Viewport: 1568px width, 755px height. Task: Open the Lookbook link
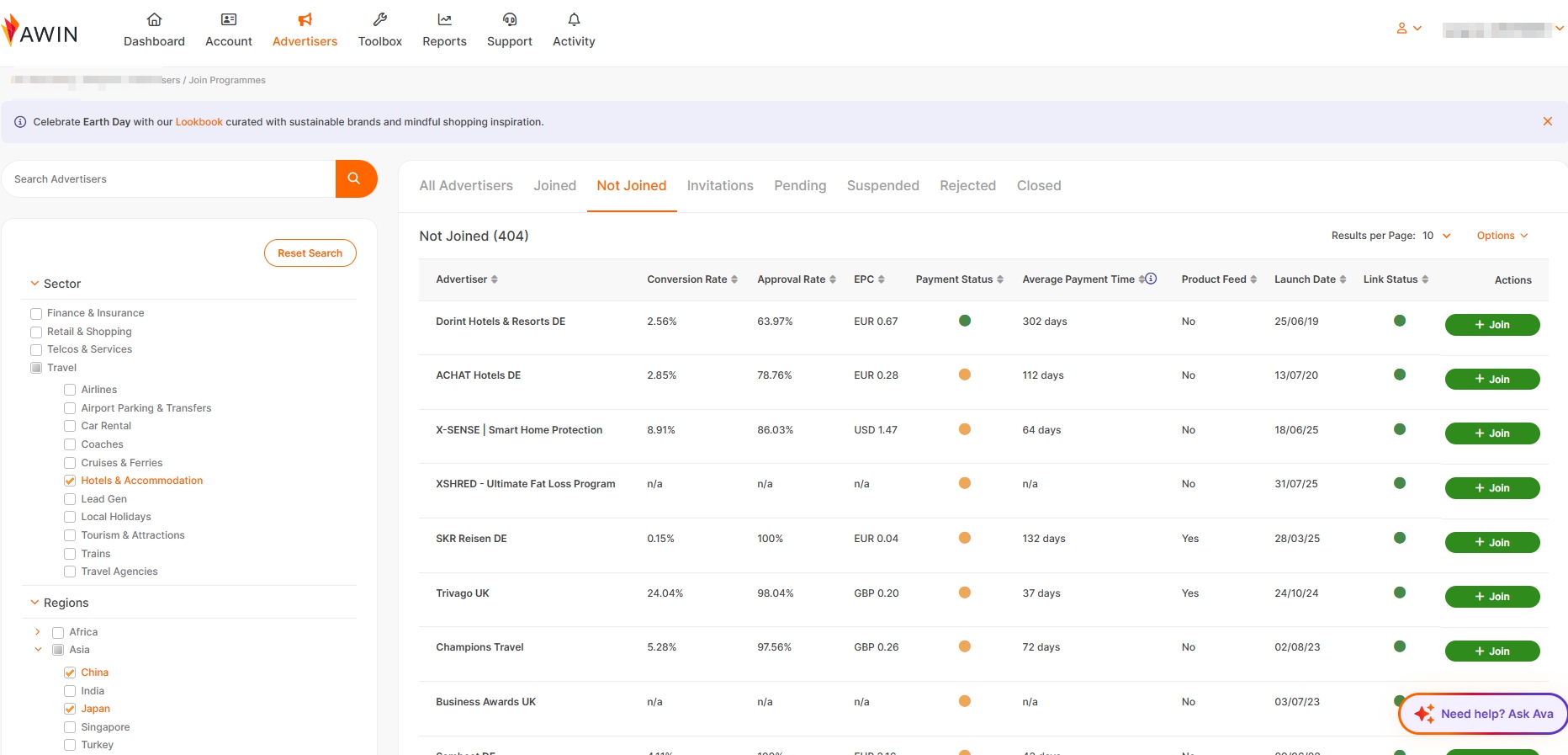coord(199,122)
